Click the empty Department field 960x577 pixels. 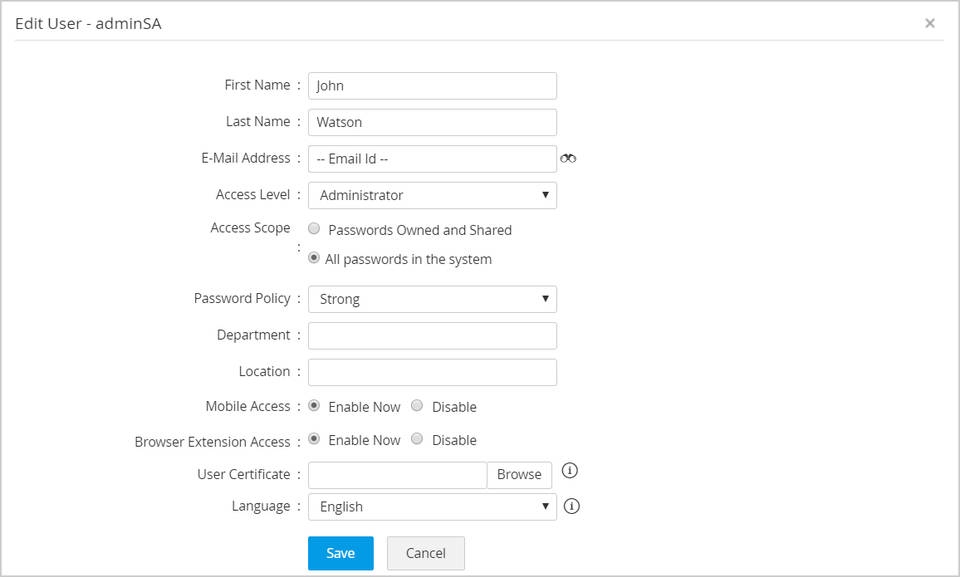coord(432,335)
